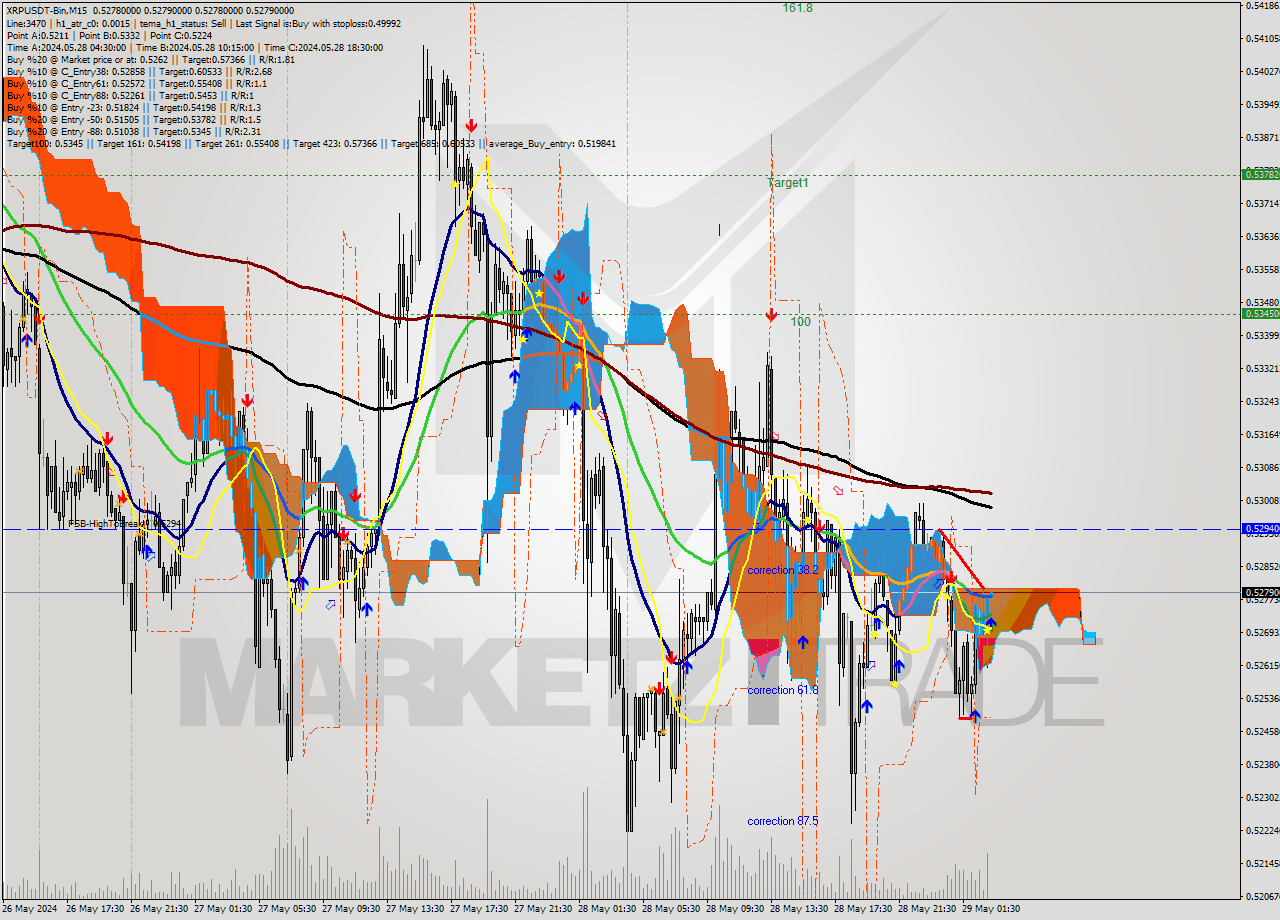Click the 'correction 87.5' label
The image size is (1280, 920).
(x=783, y=821)
